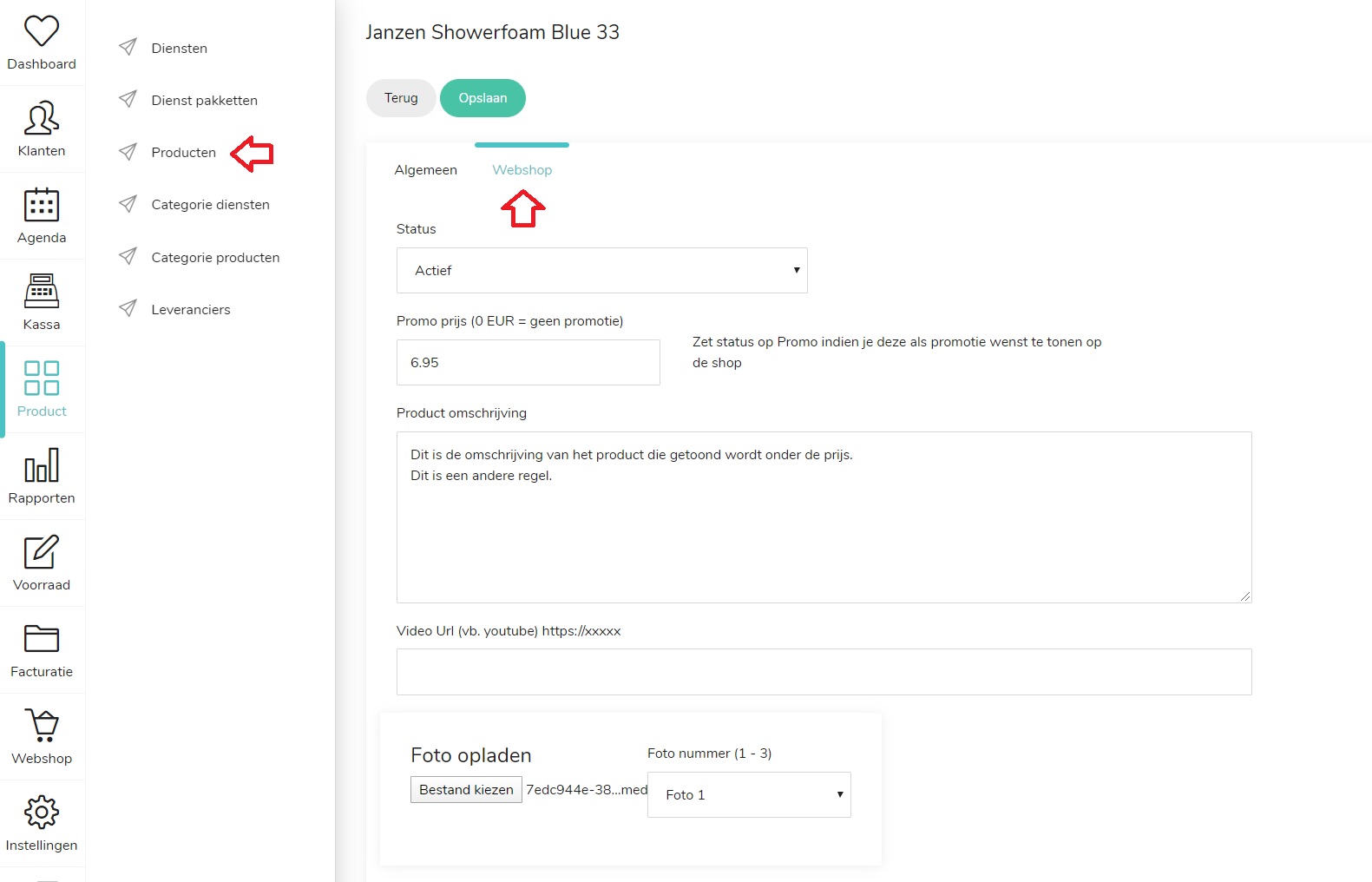1372x882 pixels.
Task: Open the Producten submenu entry
Action: (x=183, y=153)
